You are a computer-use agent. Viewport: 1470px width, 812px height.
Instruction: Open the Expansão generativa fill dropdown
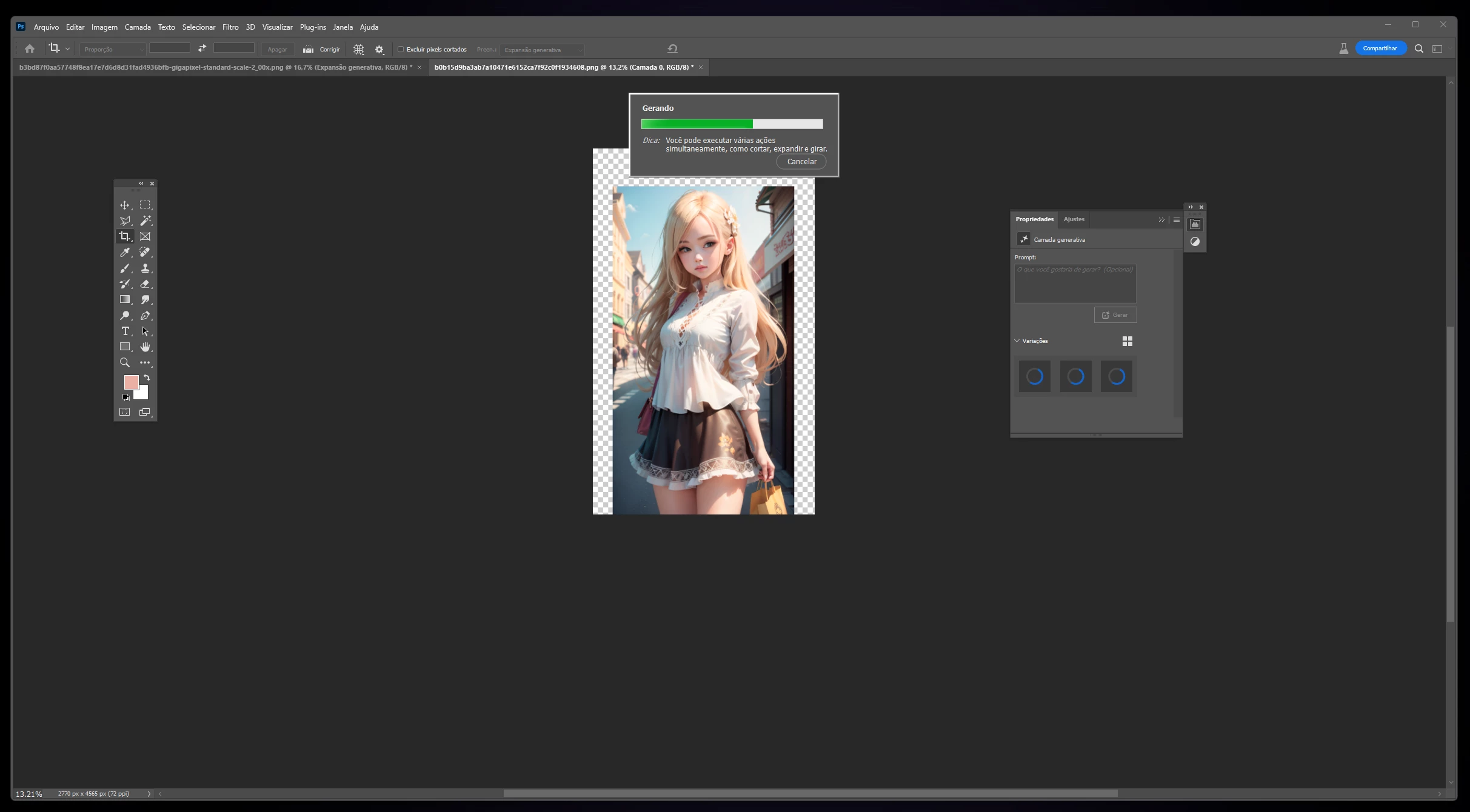point(543,50)
